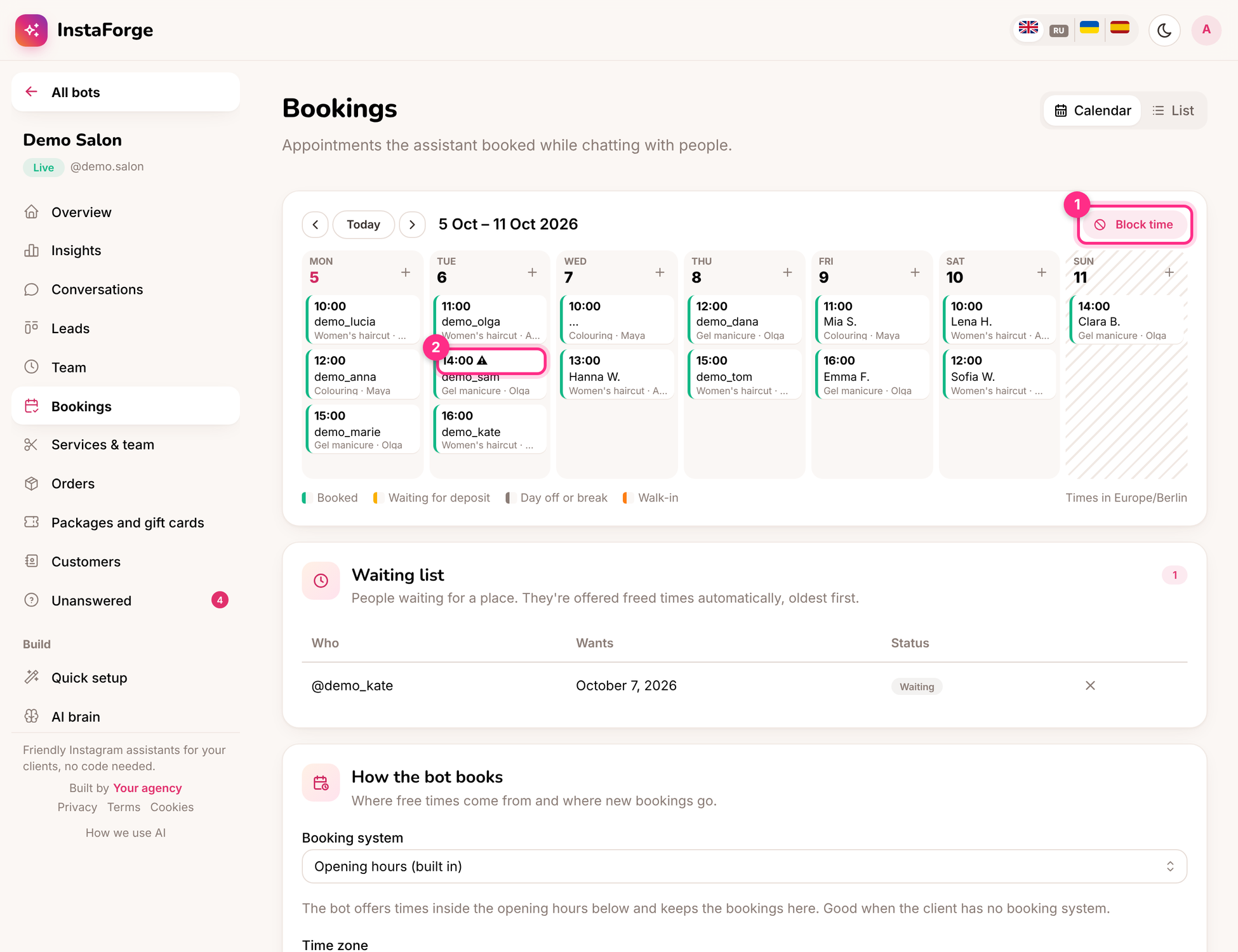The height and width of the screenshot is (952, 1238).
Task: Open How we use AI link
Action: pyautogui.click(x=126, y=833)
